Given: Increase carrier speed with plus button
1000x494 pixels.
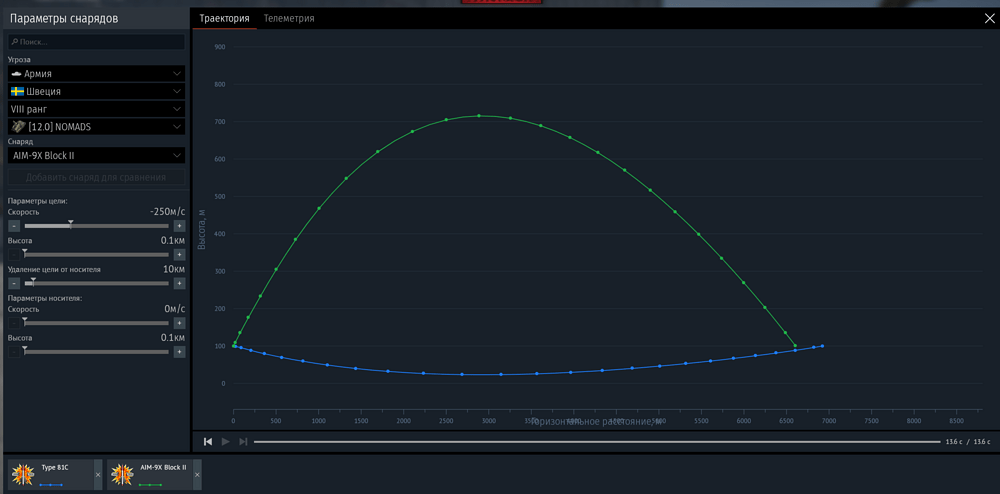Looking at the screenshot, I should coord(179,323).
